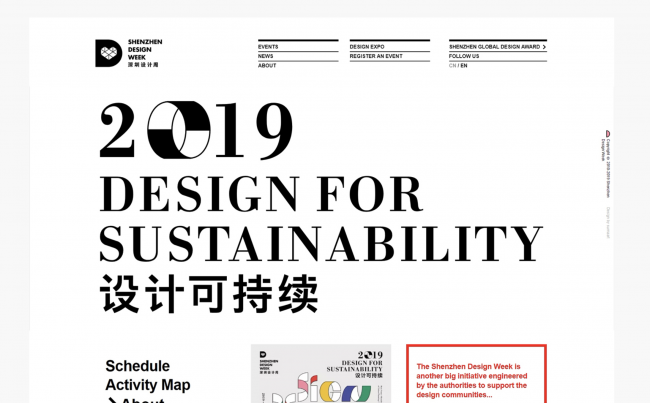Click the DESIGN FOR SUSTAINABILITY heading
Screen dimensions: 650x403
tap(321, 218)
